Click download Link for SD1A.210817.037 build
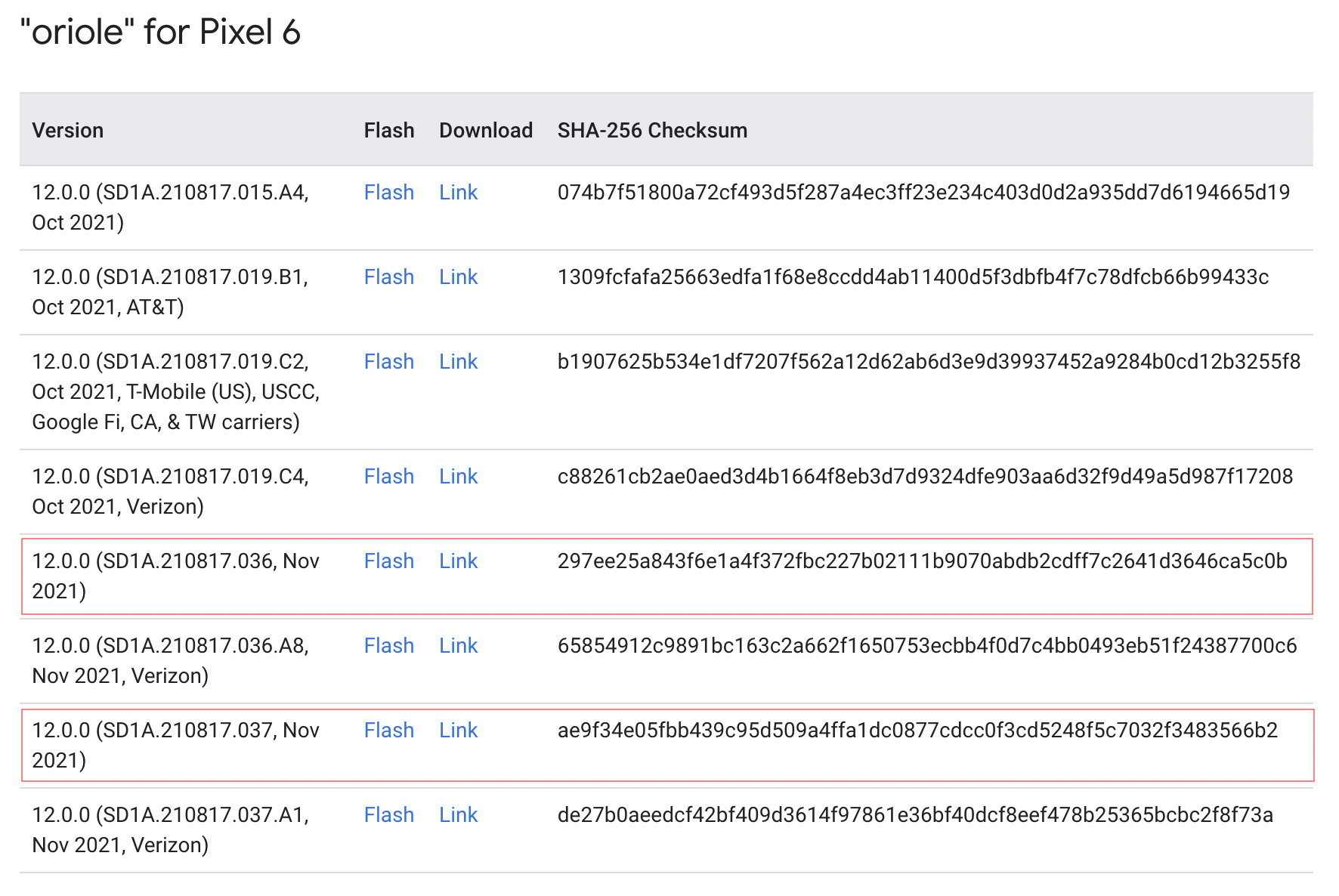The height and width of the screenshot is (896, 1339). 458,731
